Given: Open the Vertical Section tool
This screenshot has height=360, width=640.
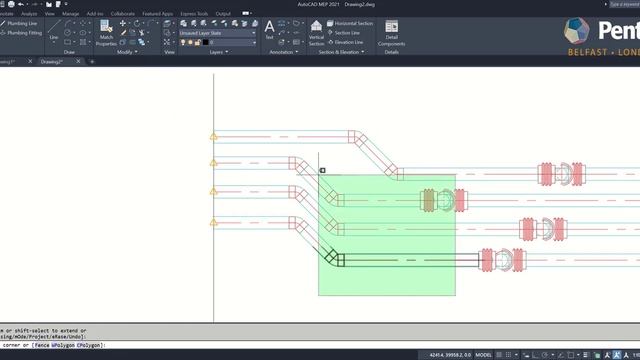Looking at the screenshot, I should point(316,33).
